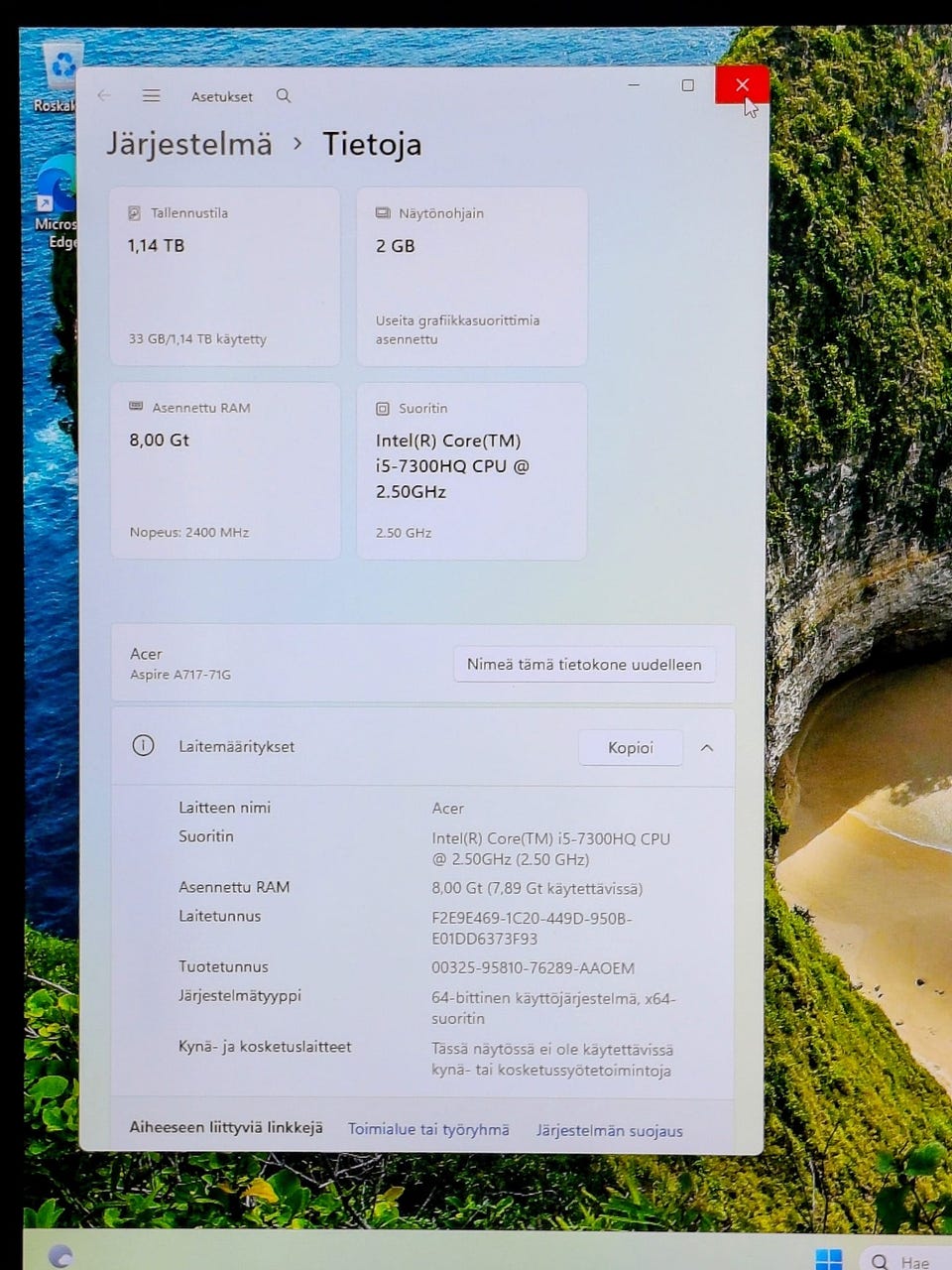Click the Aiheeseen liittyviä linkkejä label
This screenshot has width=952, height=1270.
(x=226, y=1128)
